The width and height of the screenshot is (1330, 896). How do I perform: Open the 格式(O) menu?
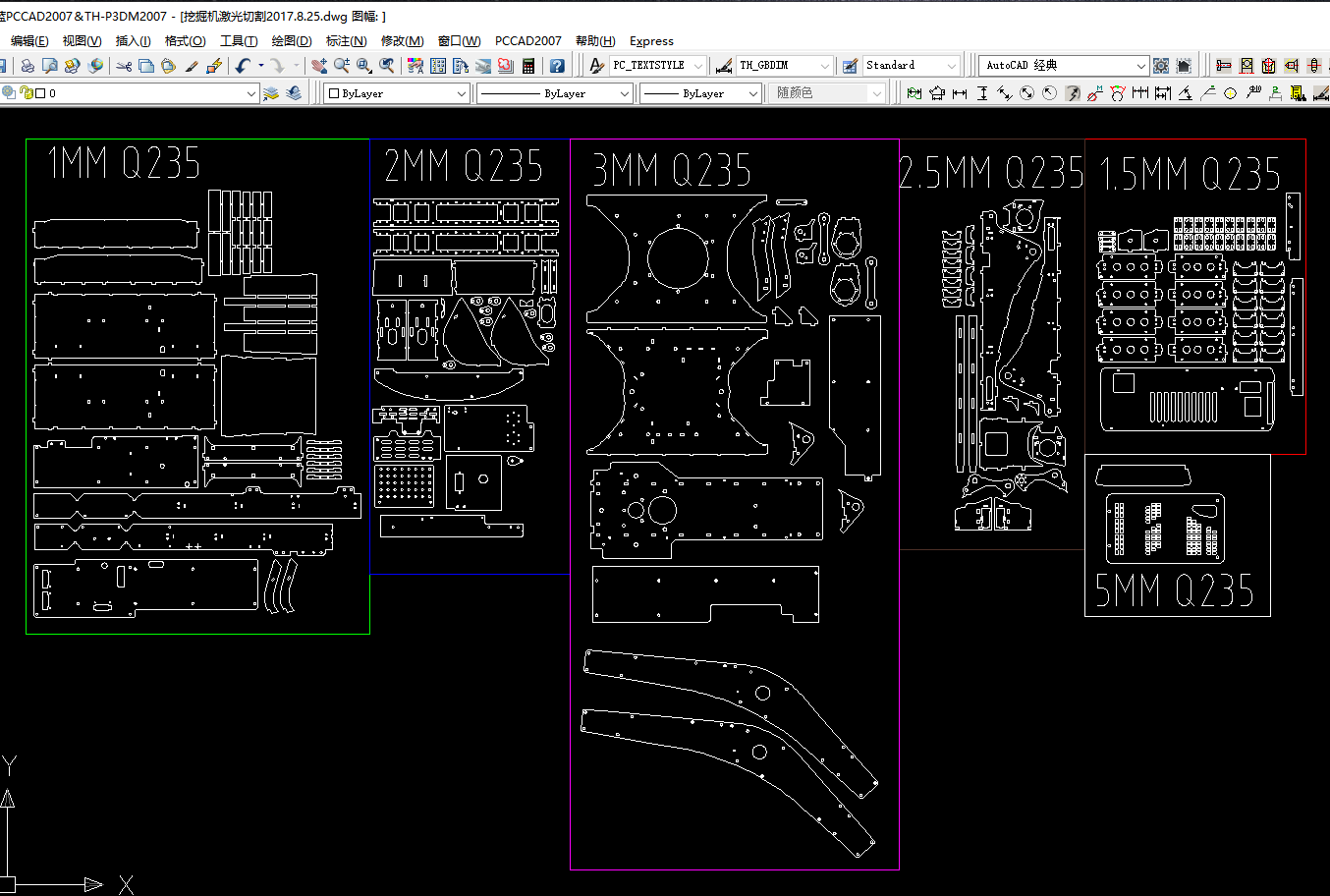pos(185,41)
